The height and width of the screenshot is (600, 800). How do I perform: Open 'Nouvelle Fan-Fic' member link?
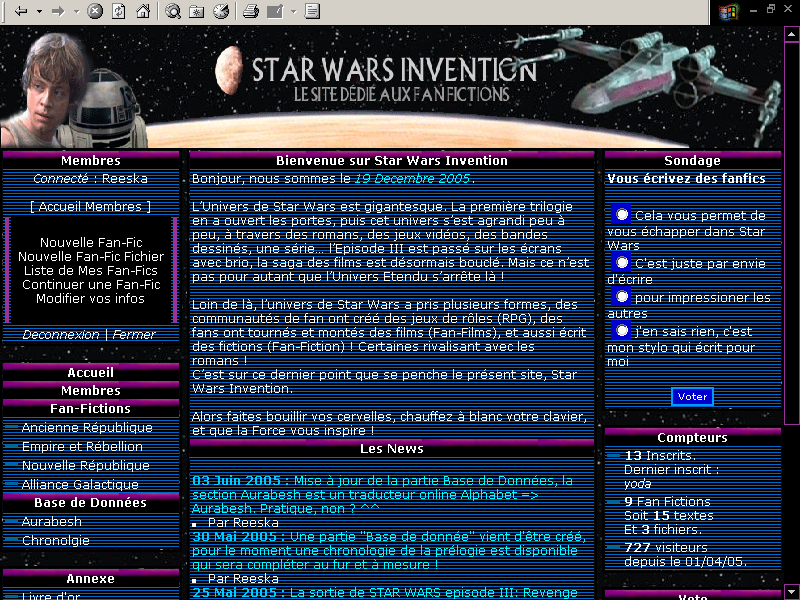pyautogui.click(x=91, y=242)
